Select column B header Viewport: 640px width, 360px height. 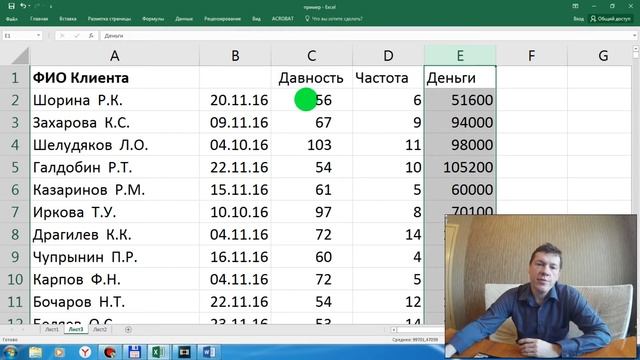coord(235,56)
